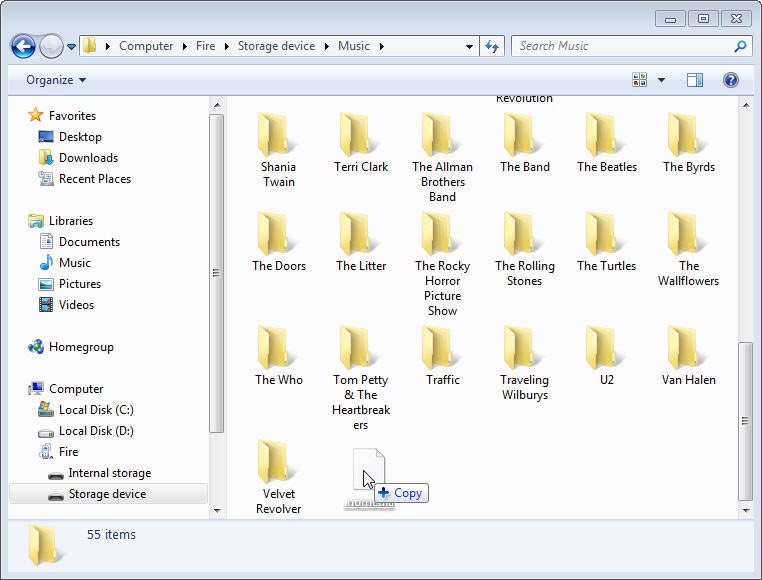The image size is (762, 580).
Task: Select the Velvet Revolver folder
Action: (x=278, y=477)
